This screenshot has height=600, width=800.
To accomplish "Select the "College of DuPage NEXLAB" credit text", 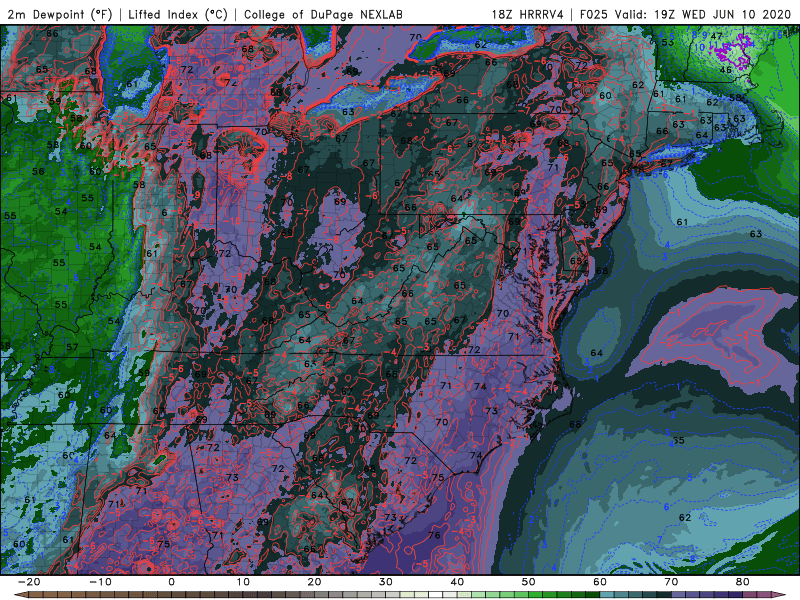I will (x=323, y=14).
